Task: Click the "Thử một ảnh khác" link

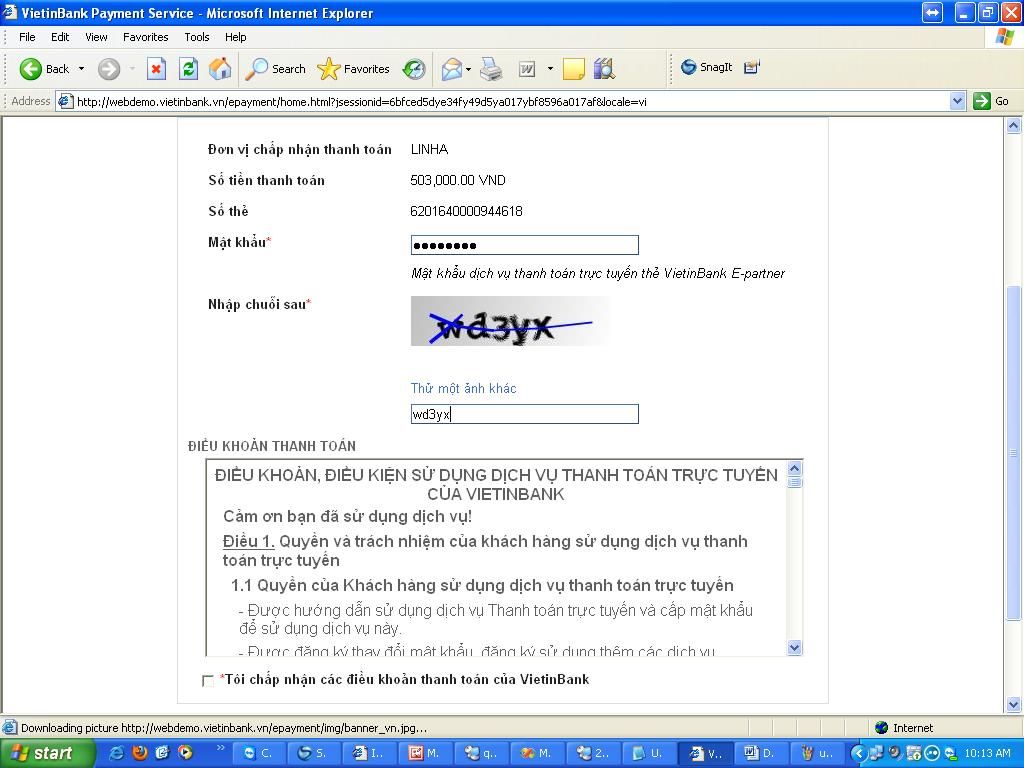Action: pos(464,389)
